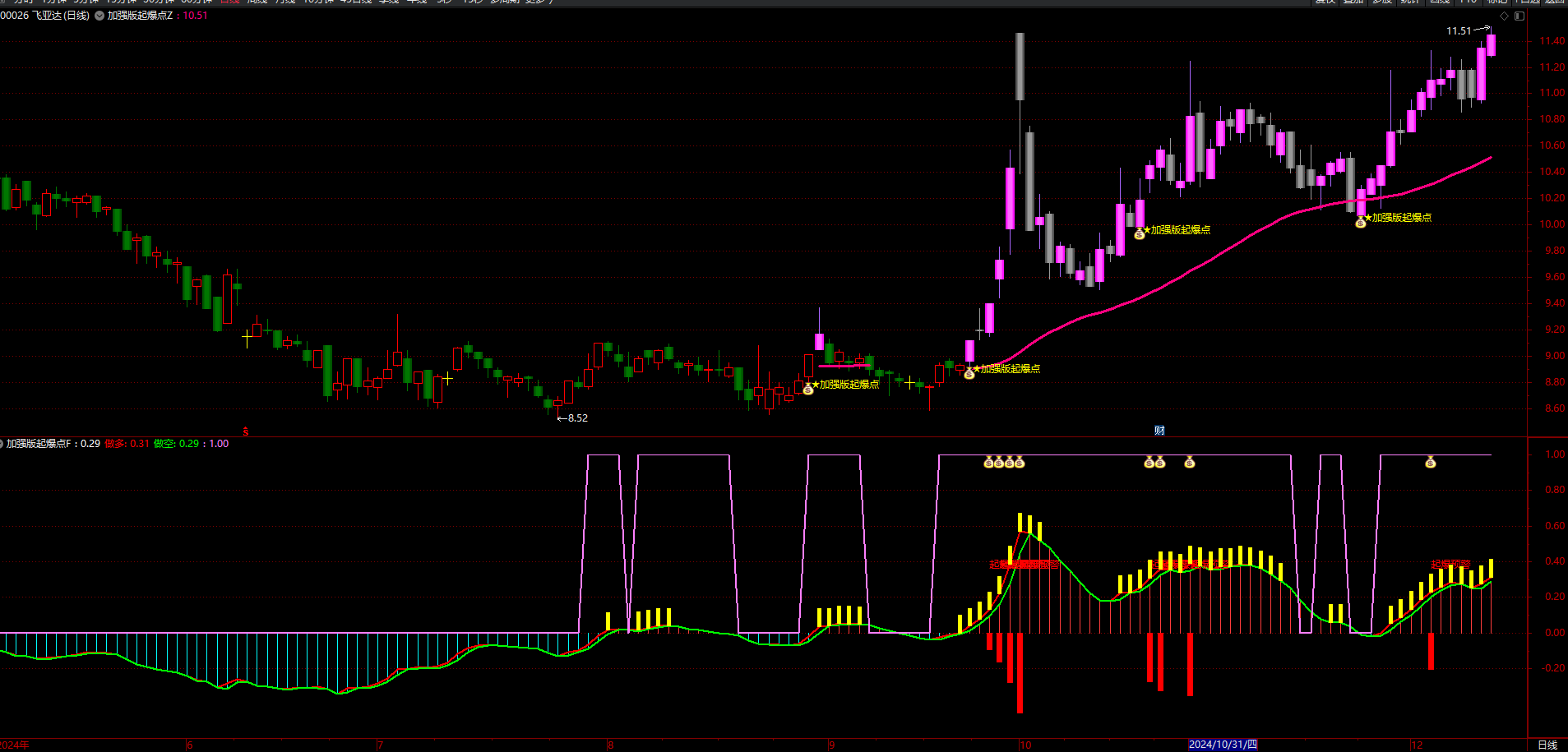Screen dimensions: 1568x752
Task: Click the lone money bag in early November sub-panel
Action: coord(1190,463)
